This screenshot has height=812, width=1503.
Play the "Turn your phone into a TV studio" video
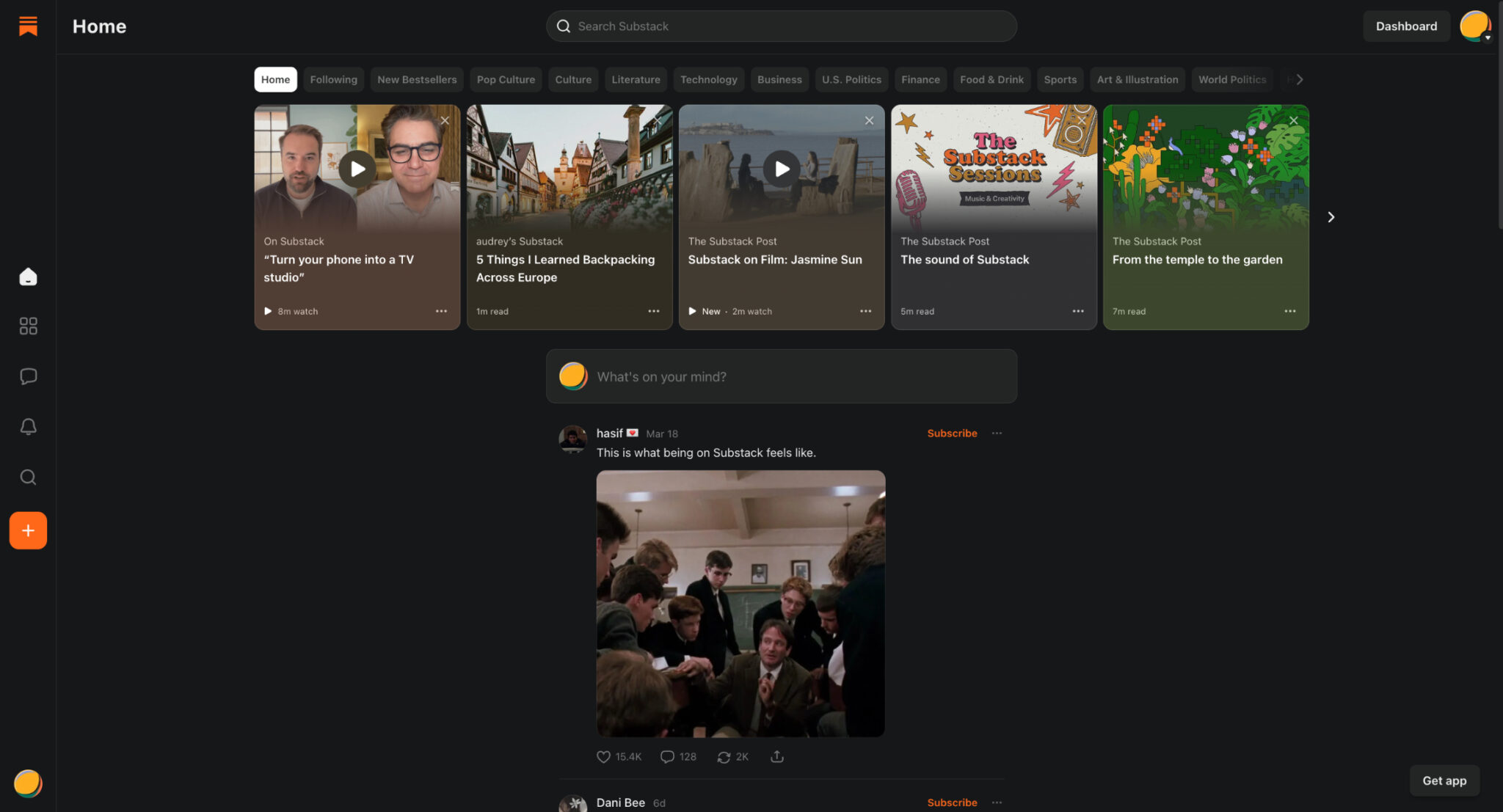click(x=357, y=169)
